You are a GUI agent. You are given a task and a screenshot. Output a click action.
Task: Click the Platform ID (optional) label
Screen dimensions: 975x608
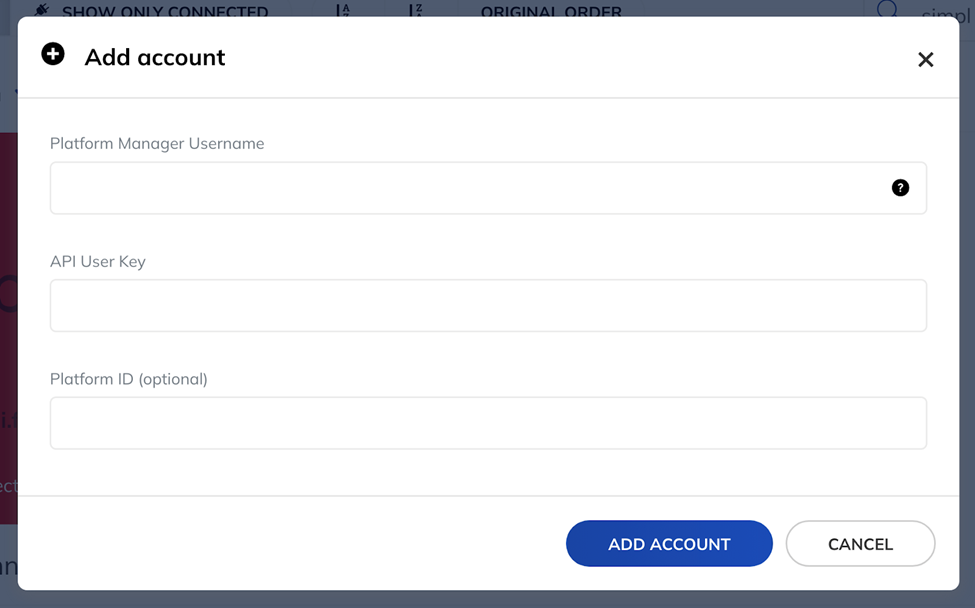point(129,379)
